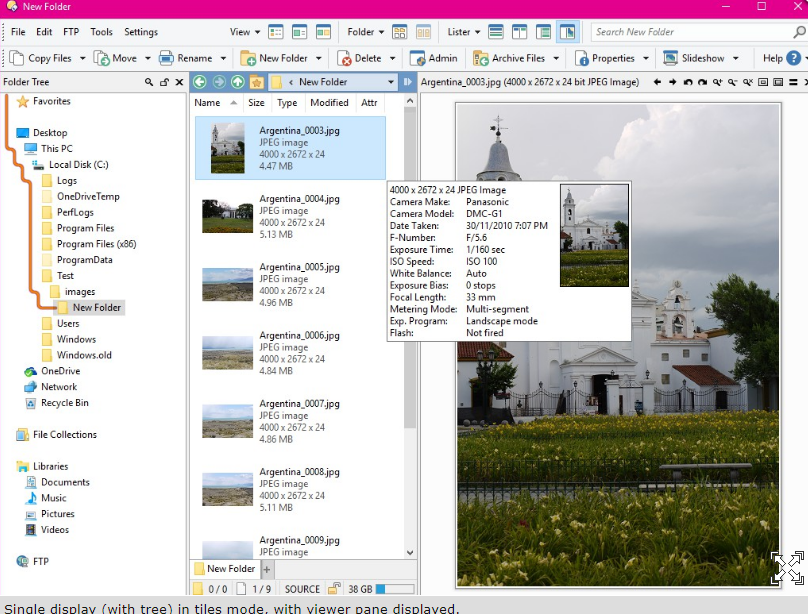Open the FTP menu
This screenshot has width=808, height=614.
click(x=71, y=32)
